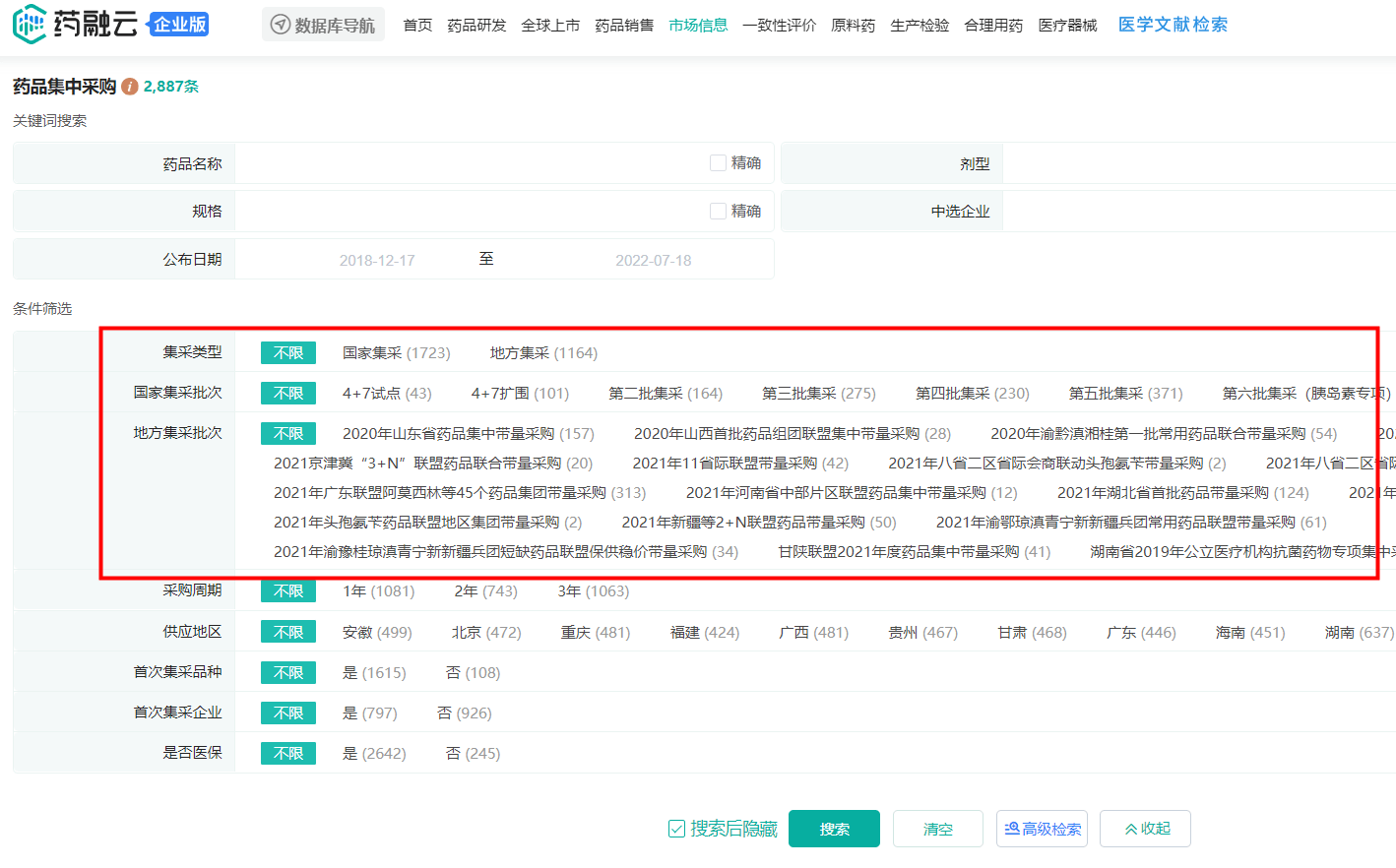
Task: Click the 清空 button
Action: pos(937,829)
